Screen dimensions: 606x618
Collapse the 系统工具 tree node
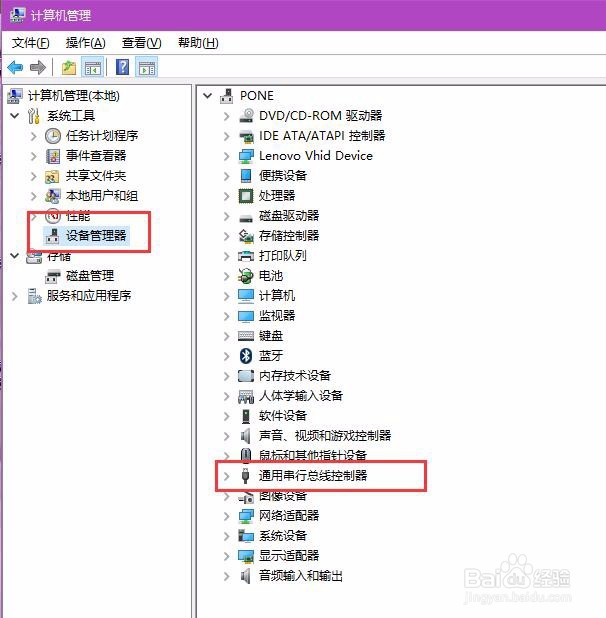pos(15,116)
